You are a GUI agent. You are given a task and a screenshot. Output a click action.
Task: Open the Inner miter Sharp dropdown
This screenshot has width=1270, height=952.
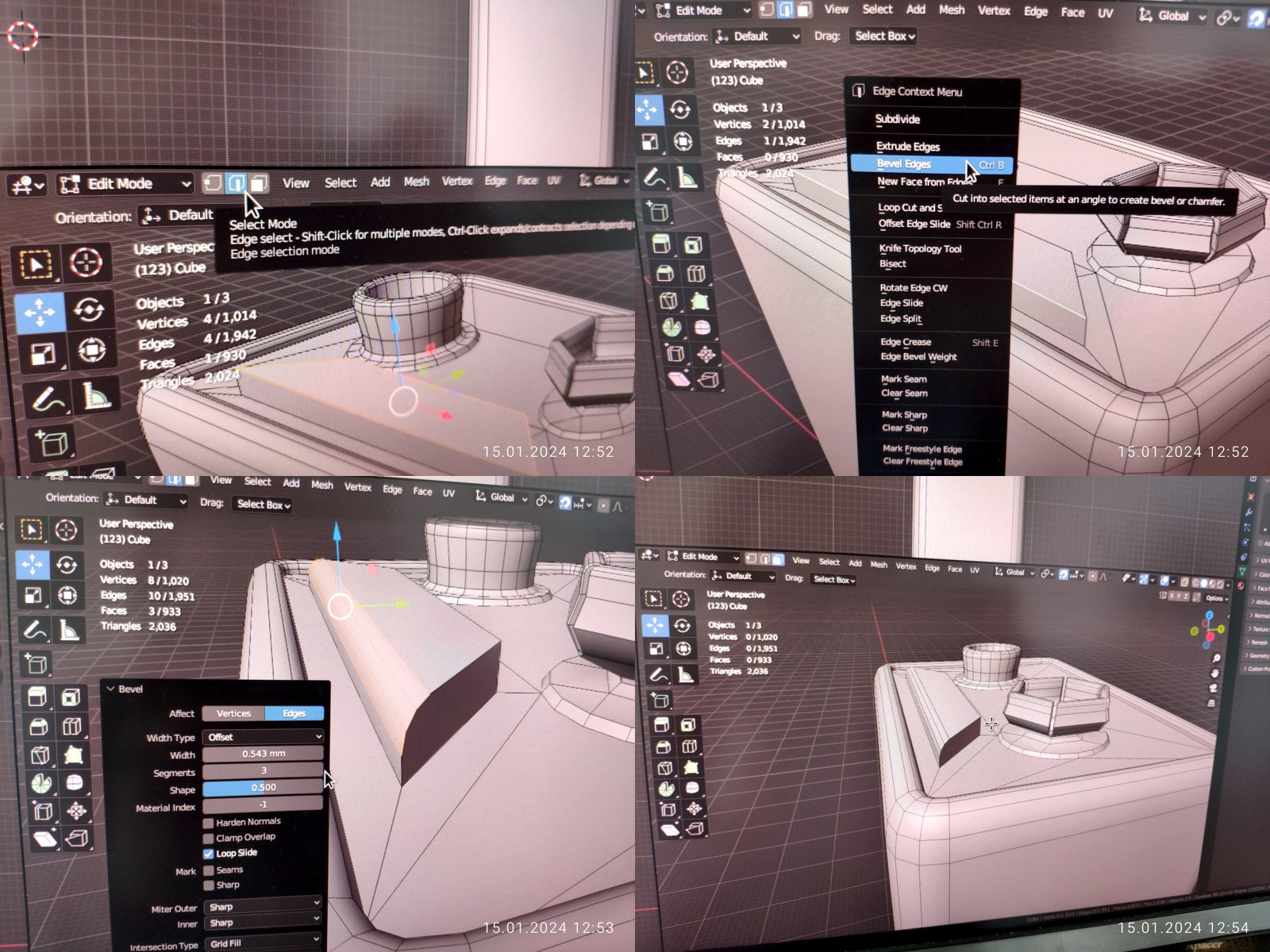point(264,923)
